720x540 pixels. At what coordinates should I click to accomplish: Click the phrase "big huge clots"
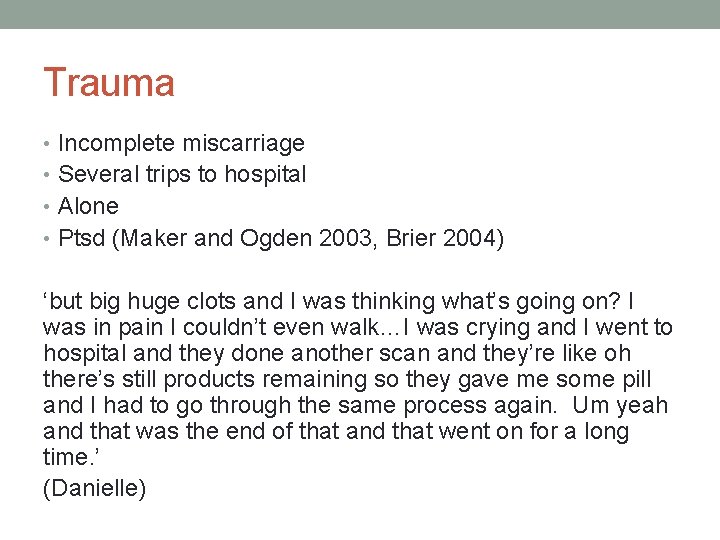[x=152, y=301]
